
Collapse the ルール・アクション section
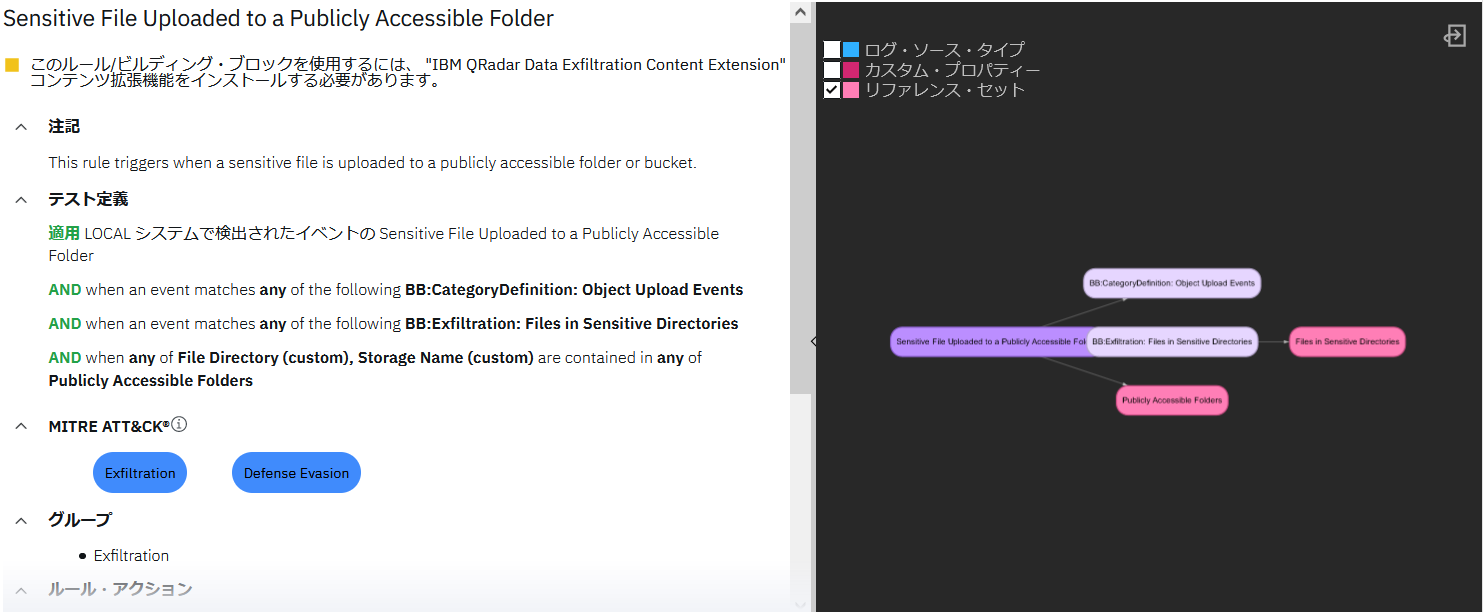21,589
